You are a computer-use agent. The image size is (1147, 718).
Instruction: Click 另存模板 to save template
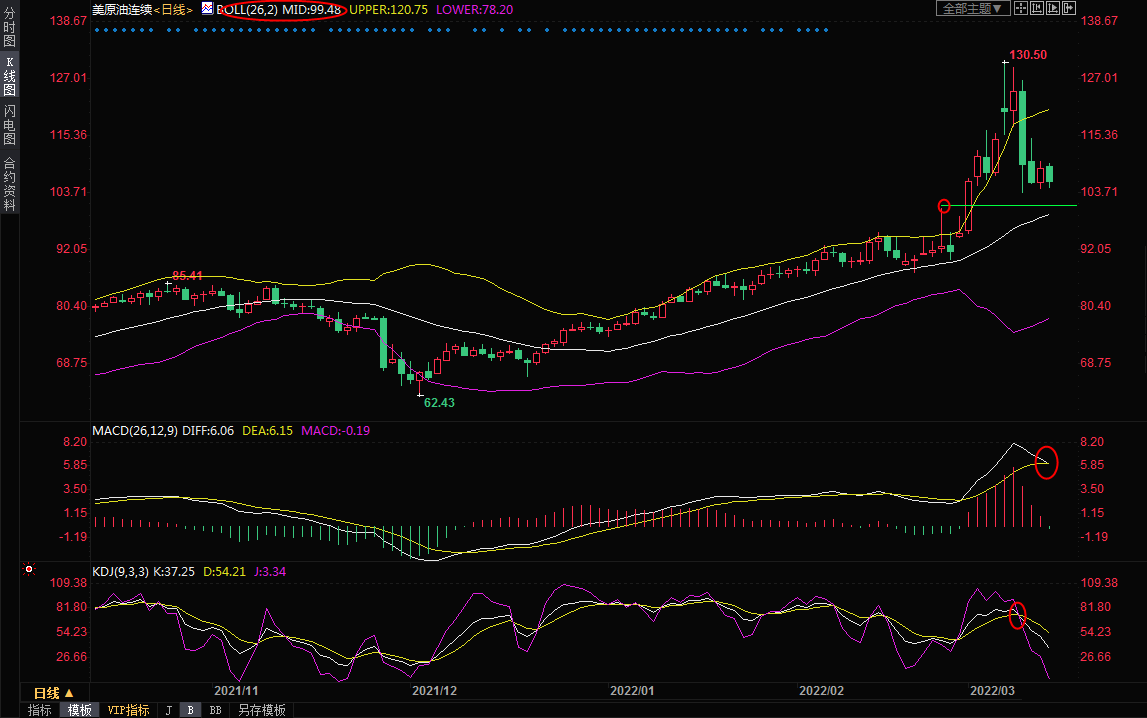click(261, 710)
